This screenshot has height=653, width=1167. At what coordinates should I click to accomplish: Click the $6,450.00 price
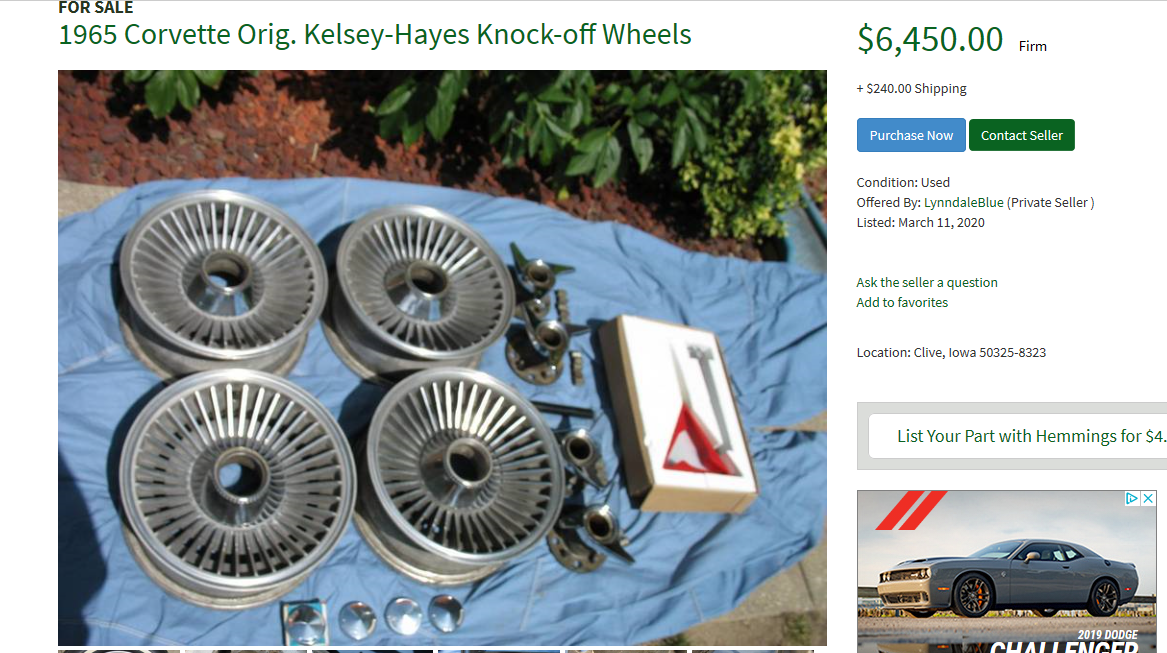(x=930, y=39)
